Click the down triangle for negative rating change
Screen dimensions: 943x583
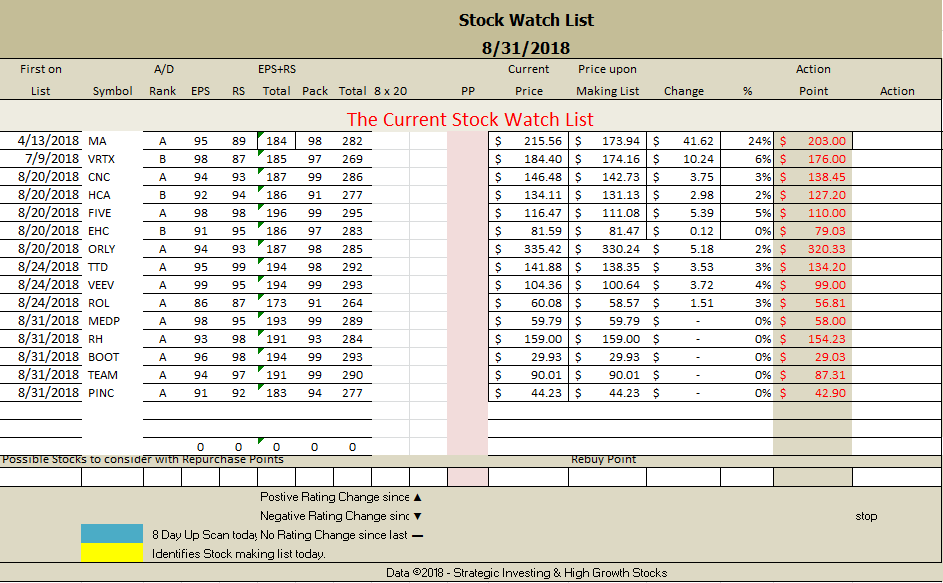pyautogui.click(x=417, y=516)
